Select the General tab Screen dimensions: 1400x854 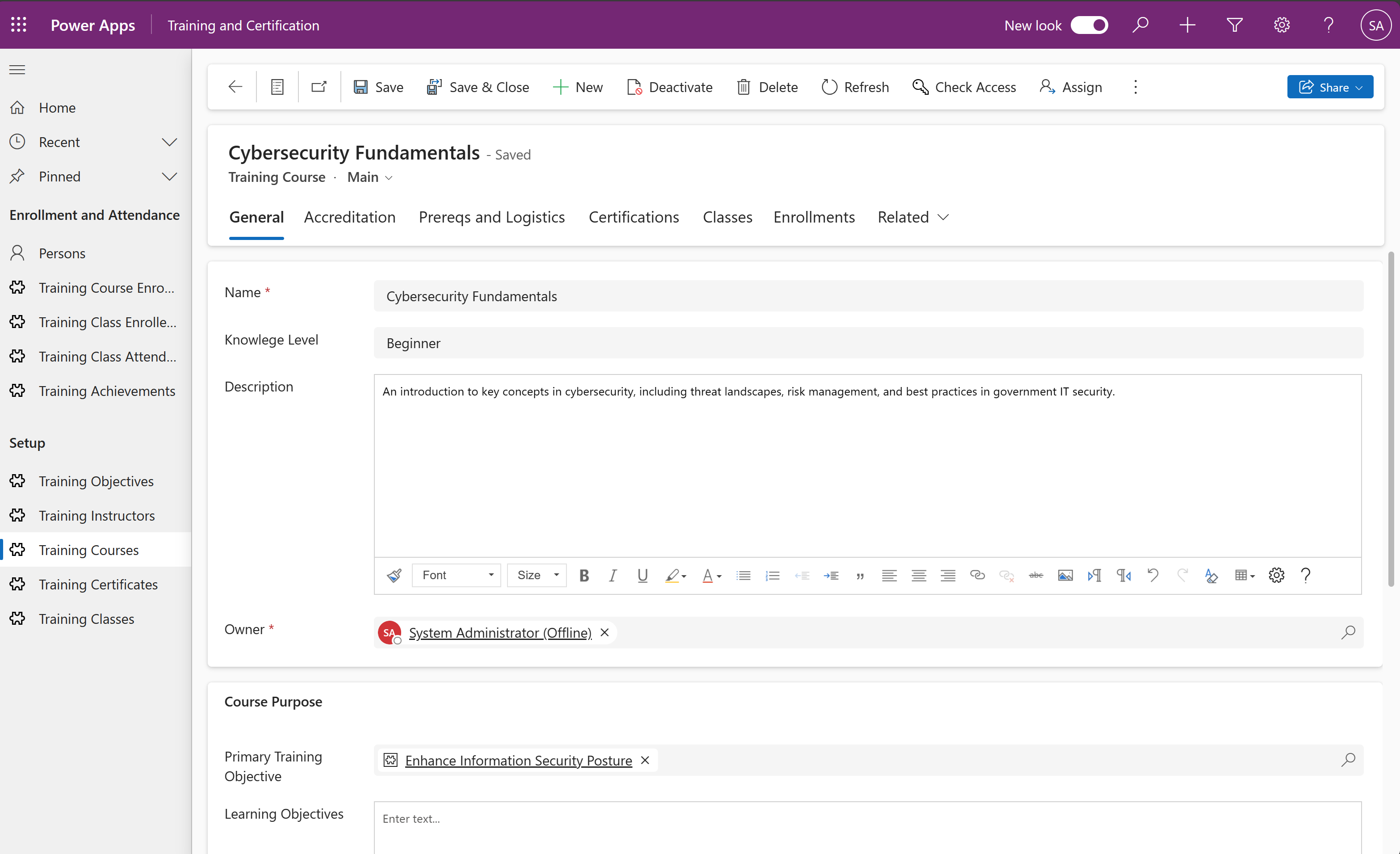(256, 217)
